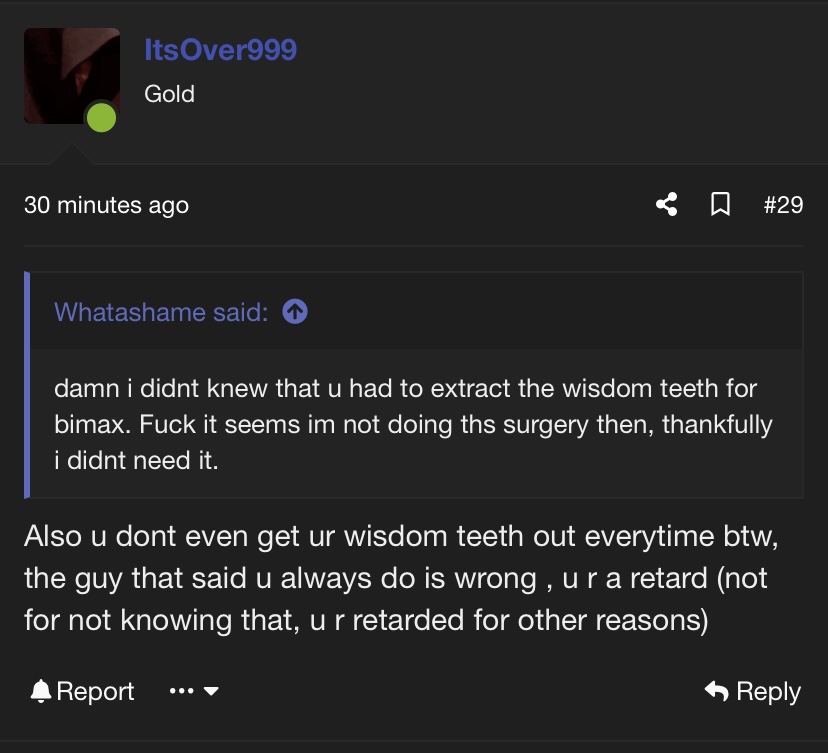The width and height of the screenshot is (828, 753).
Task: Open ItsOver999's avatar image
Action: coord(72,76)
